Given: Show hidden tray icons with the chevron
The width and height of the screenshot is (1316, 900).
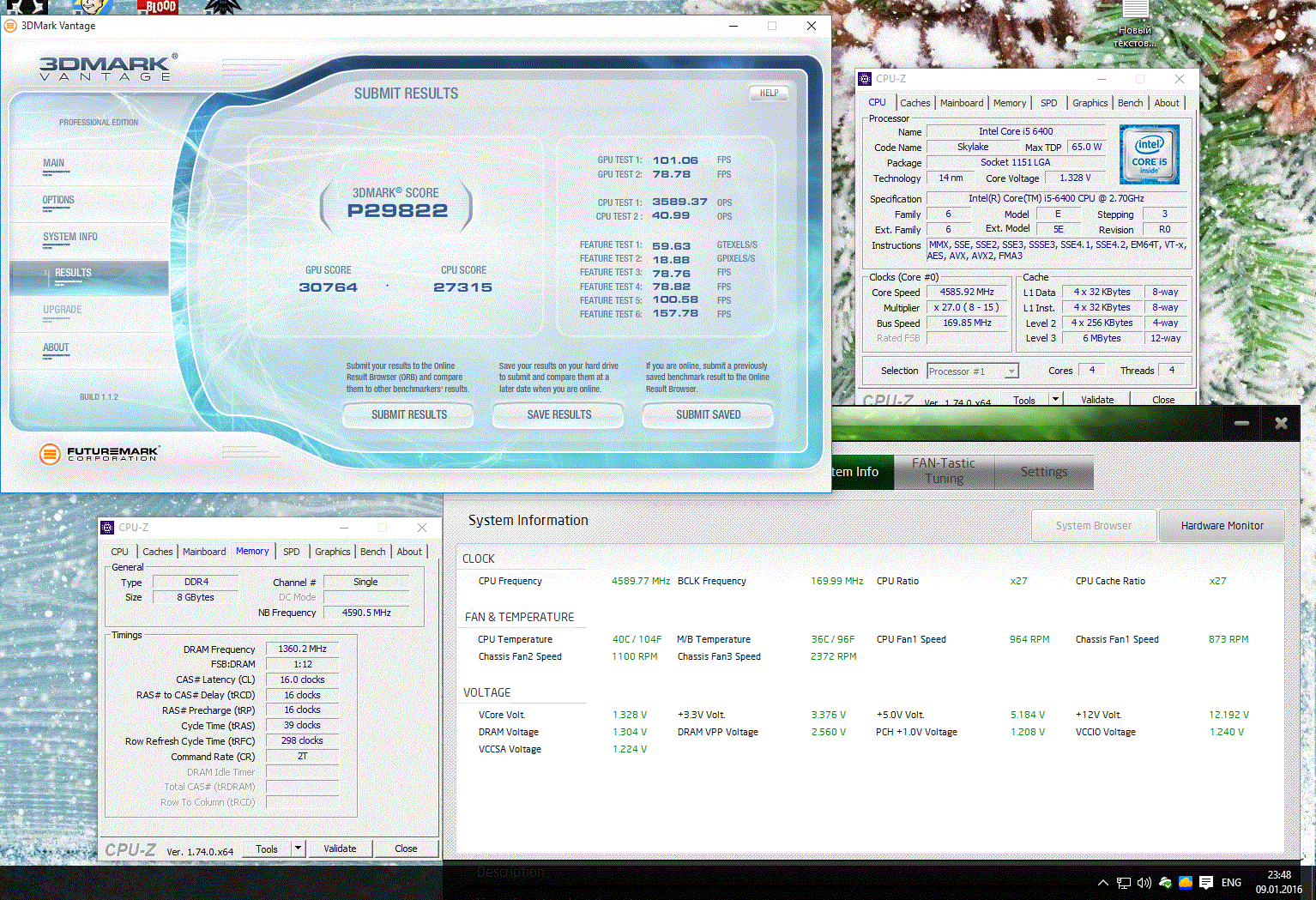Looking at the screenshot, I should point(1103,882).
